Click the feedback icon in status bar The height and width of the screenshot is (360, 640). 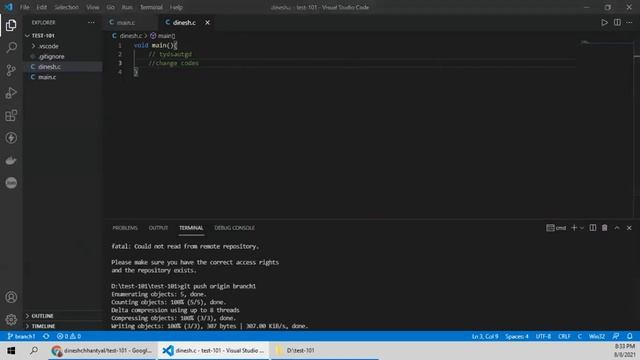pyautogui.click(x=616, y=336)
